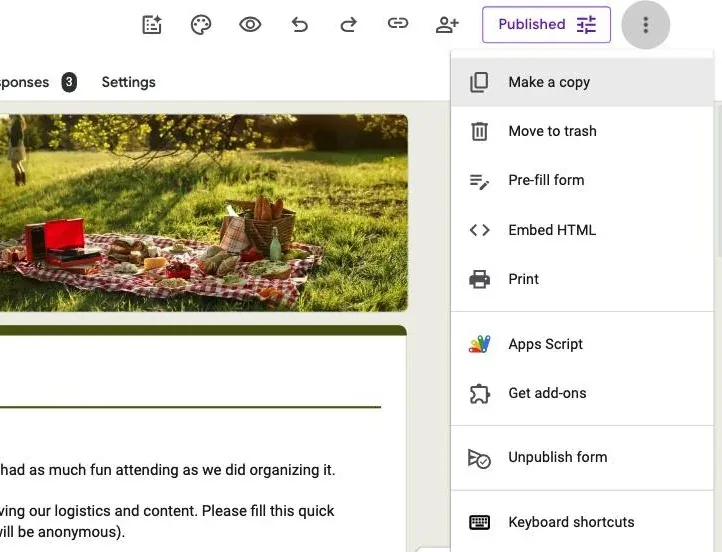Undo the last change
Viewport: 722px width, 552px height.
(x=299, y=24)
